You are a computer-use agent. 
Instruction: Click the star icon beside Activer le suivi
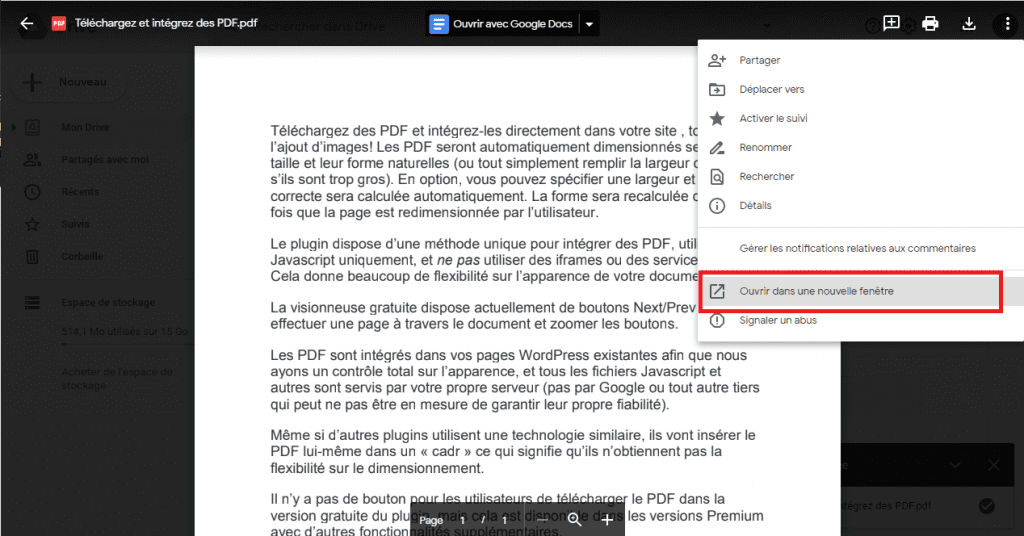point(717,118)
